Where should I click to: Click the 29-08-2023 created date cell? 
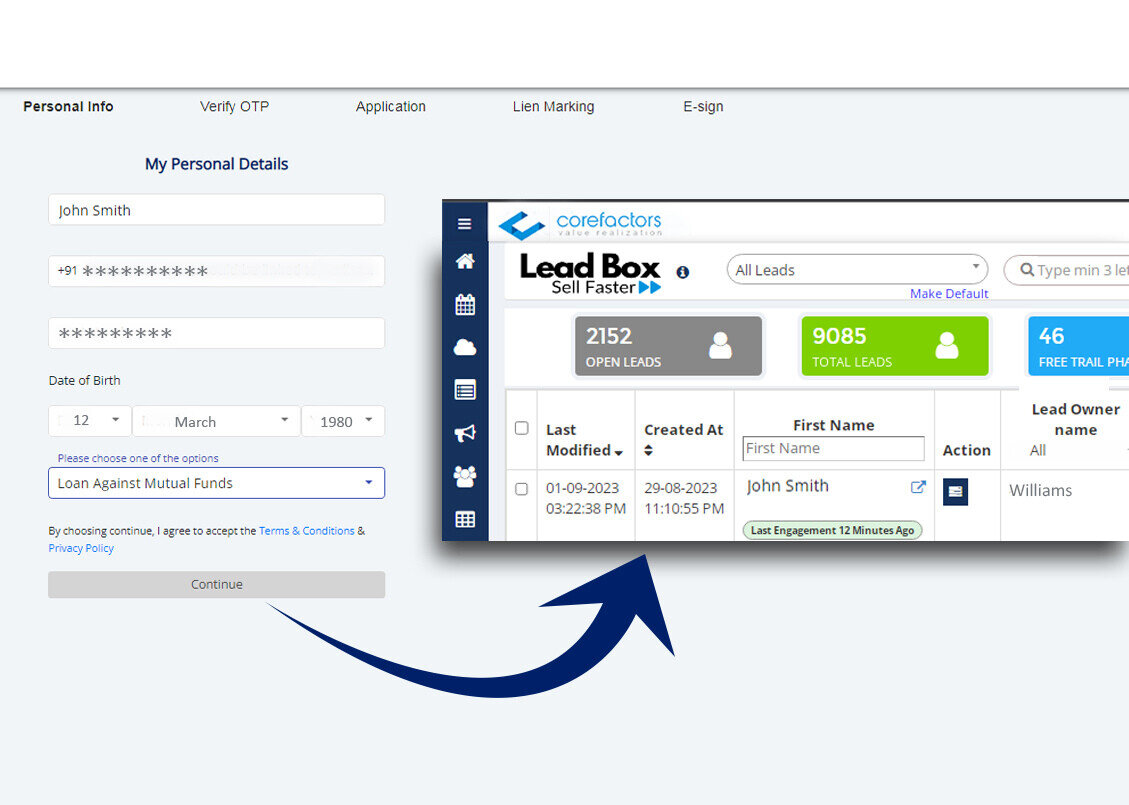coord(684,498)
